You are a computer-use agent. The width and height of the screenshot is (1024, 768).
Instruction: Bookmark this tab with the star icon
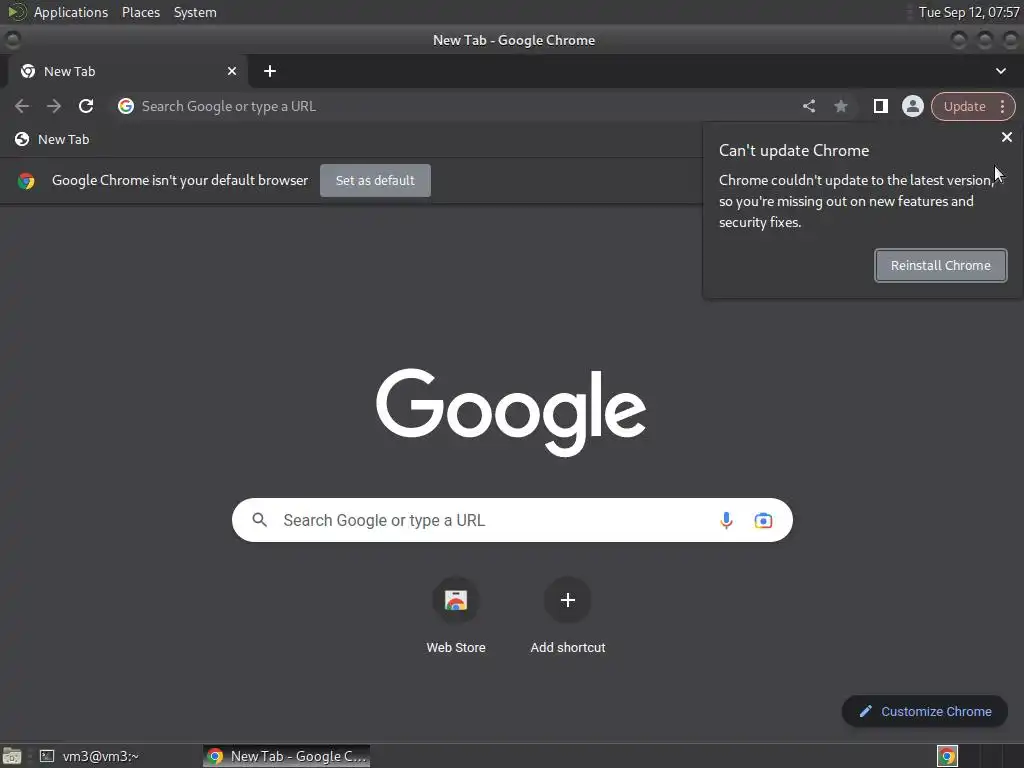pyautogui.click(x=840, y=106)
